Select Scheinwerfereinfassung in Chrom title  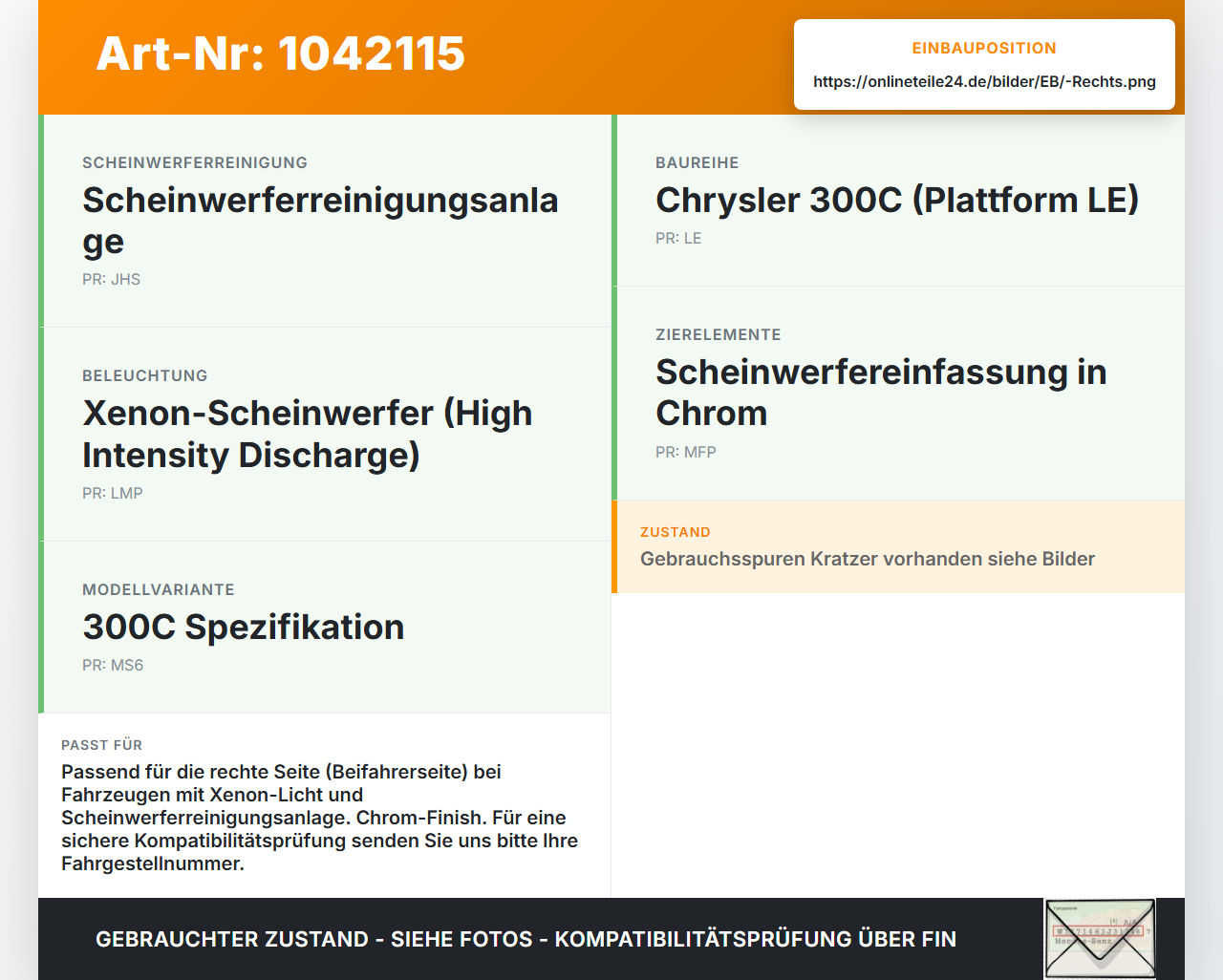(x=881, y=393)
